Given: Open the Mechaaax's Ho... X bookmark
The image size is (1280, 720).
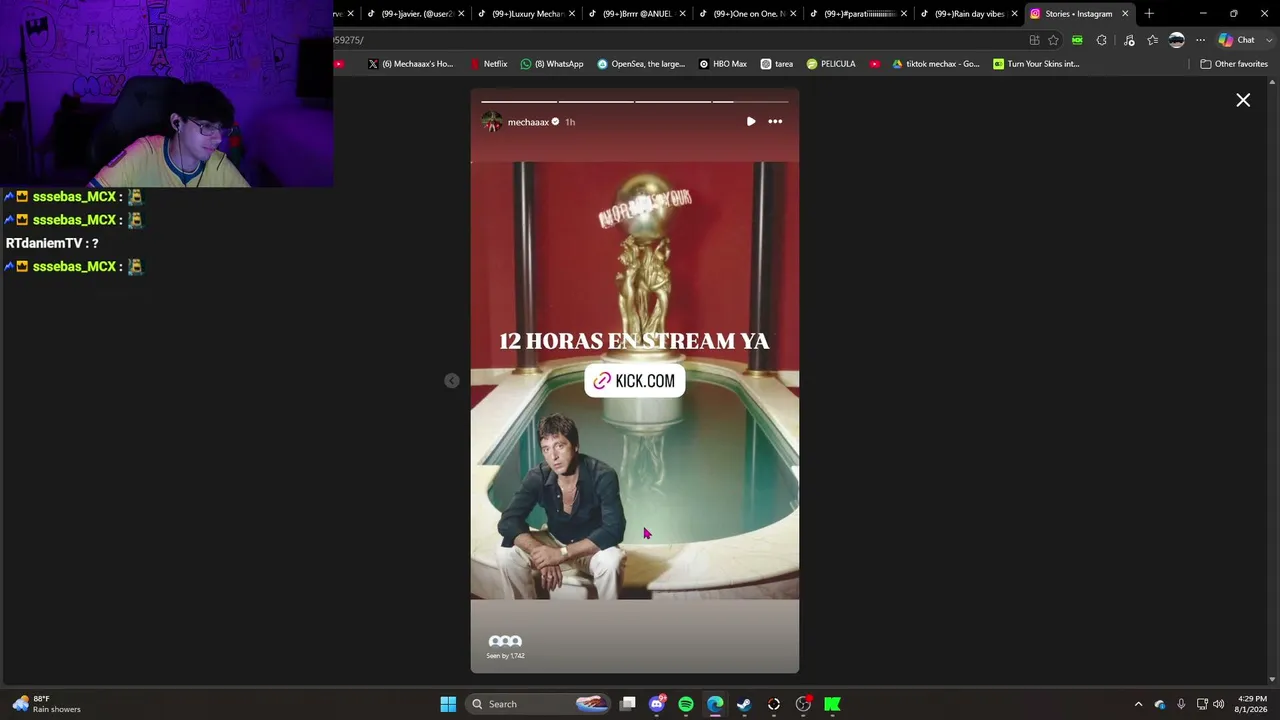Looking at the screenshot, I should 411,64.
